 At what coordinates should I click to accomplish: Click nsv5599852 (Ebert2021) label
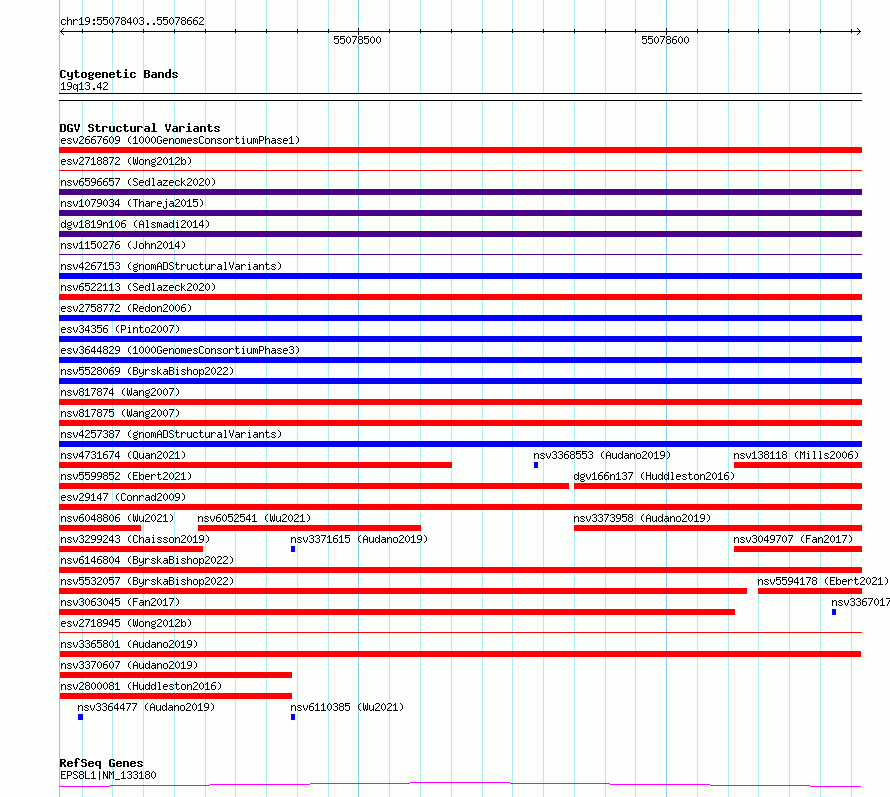point(126,476)
